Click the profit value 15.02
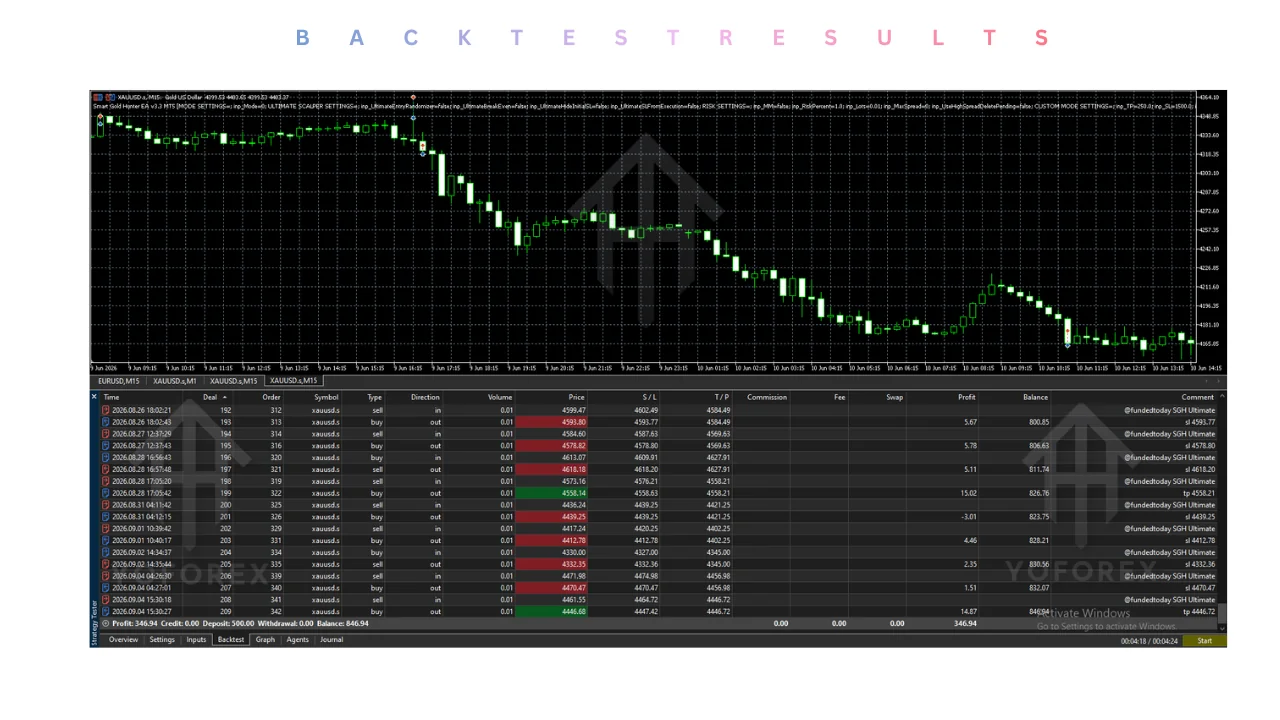Screen dimensions: 1280x720 pyautogui.click(x=967, y=493)
